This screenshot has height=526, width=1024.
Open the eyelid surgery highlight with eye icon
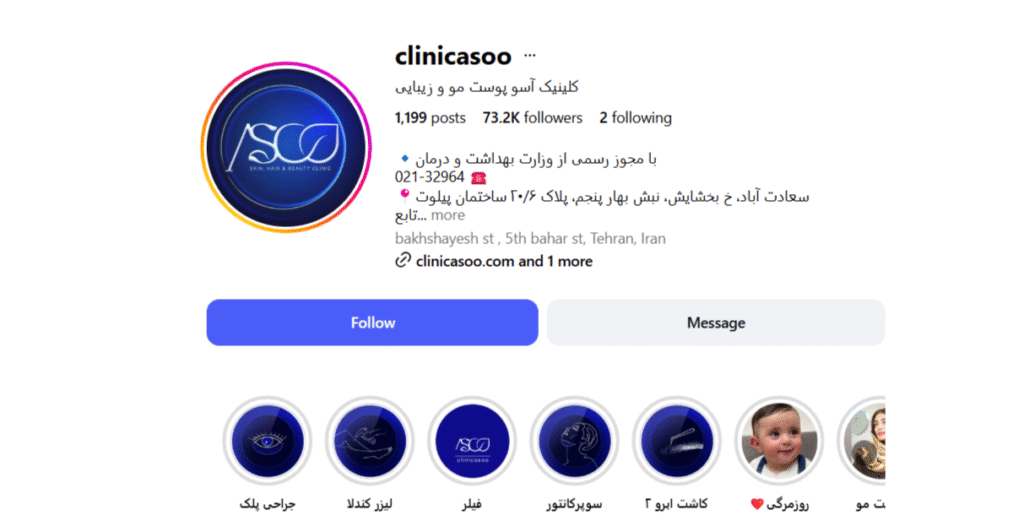(x=267, y=440)
